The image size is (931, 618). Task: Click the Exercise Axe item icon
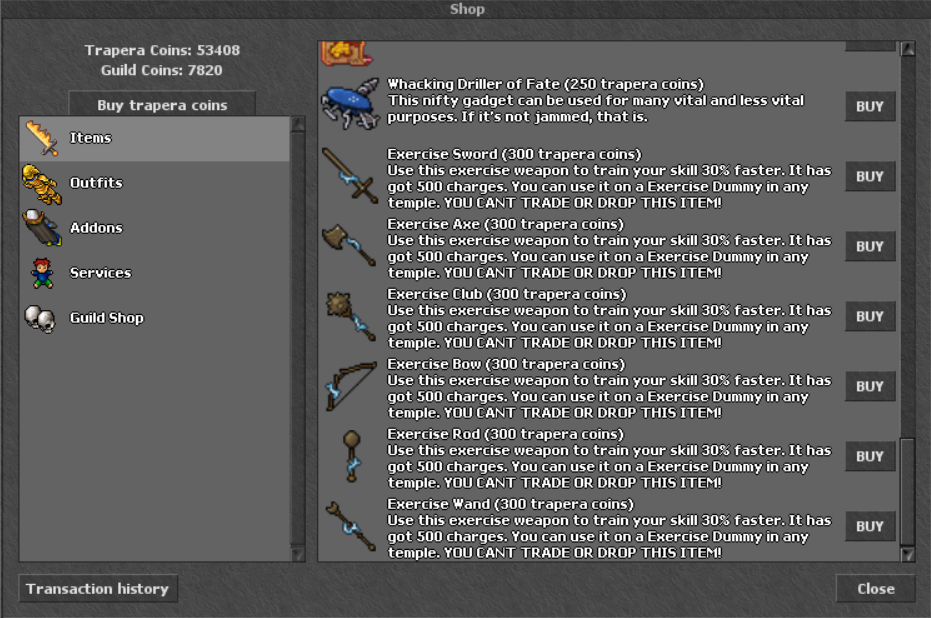pos(349,245)
